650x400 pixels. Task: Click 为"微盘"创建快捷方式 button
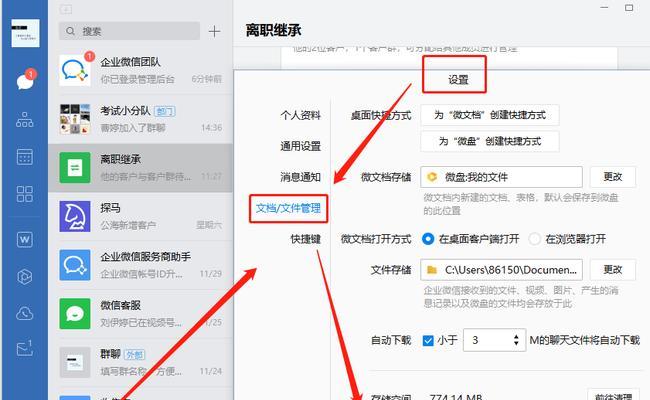(490, 141)
